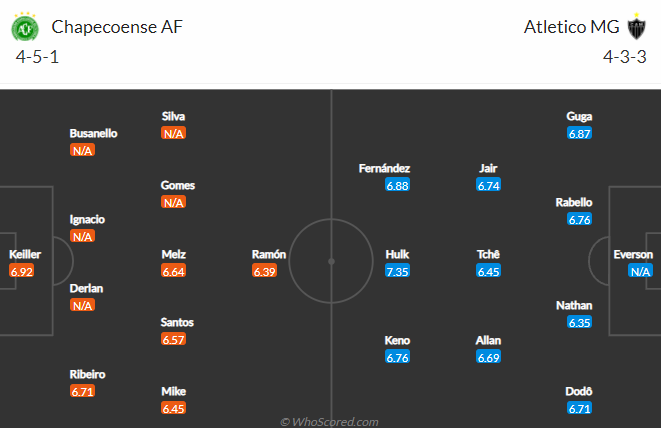Open the Atletico MG team name link

[571, 27]
